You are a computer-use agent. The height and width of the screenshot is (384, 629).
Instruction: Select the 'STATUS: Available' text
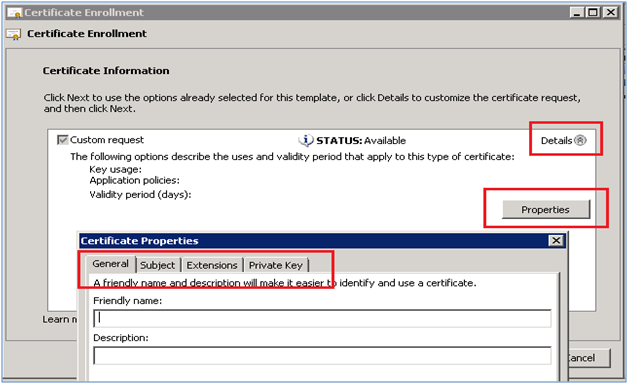(x=361, y=141)
